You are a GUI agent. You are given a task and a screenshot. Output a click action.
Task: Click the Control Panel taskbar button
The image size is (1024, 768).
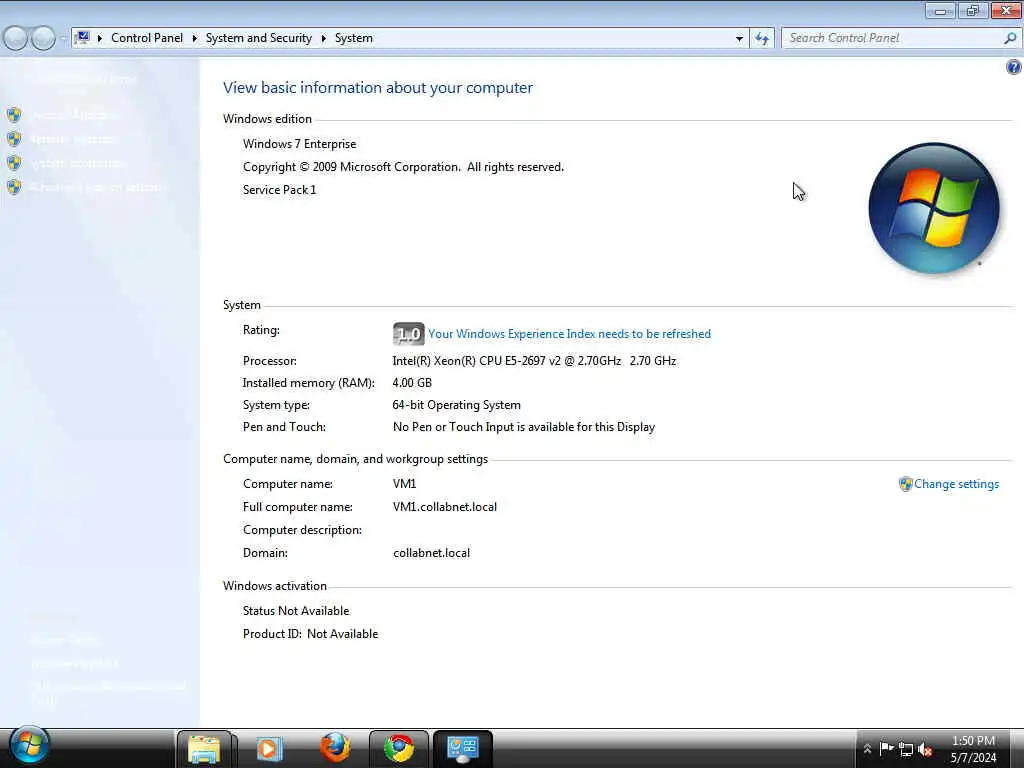462,748
